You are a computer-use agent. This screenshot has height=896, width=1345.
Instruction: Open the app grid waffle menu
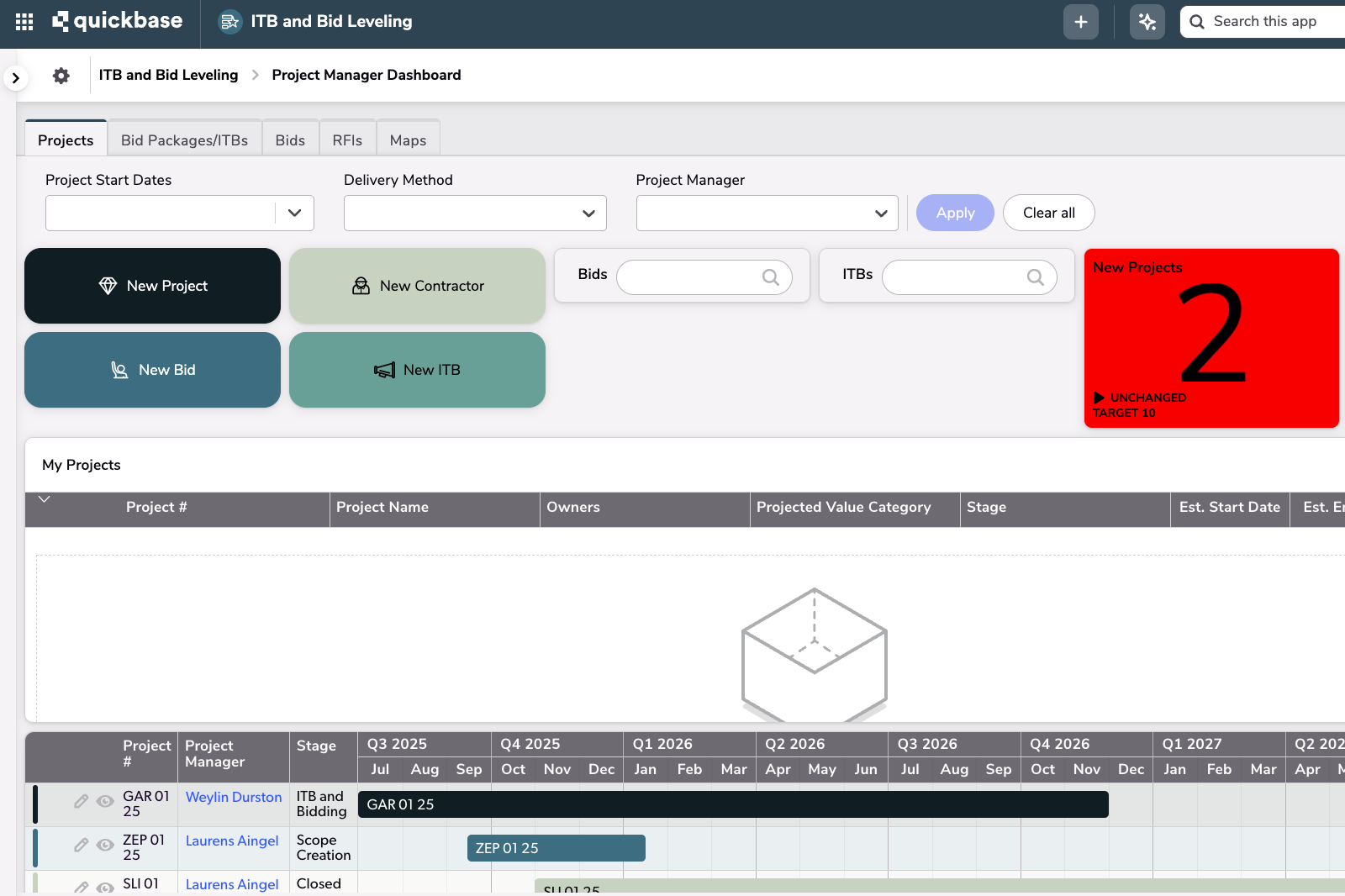pyautogui.click(x=23, y=21)
